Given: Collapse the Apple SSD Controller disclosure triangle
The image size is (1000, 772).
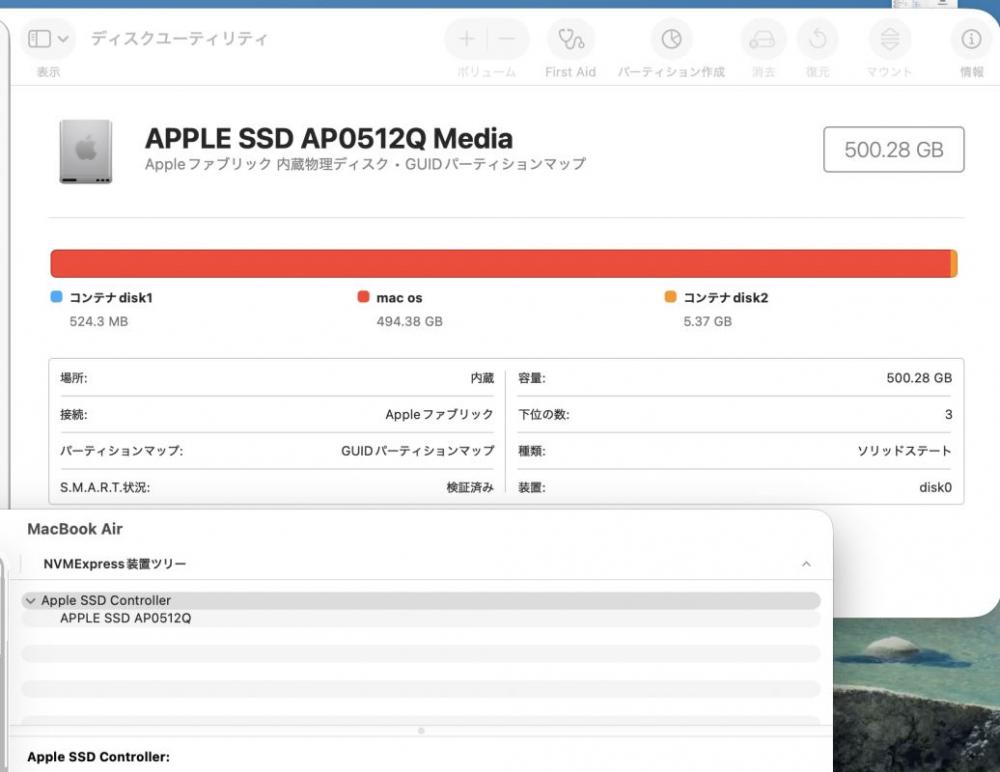Looking at the screenshot, I should pyautogui.click(x=30, y=601).
